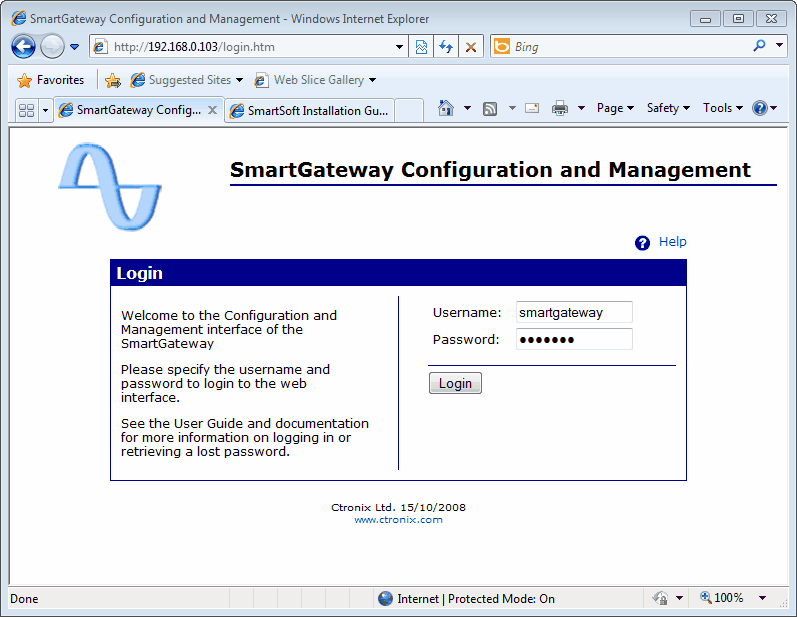Open the browser Help question mark menu
Viewport: 797px width, 617px height.
765,108
